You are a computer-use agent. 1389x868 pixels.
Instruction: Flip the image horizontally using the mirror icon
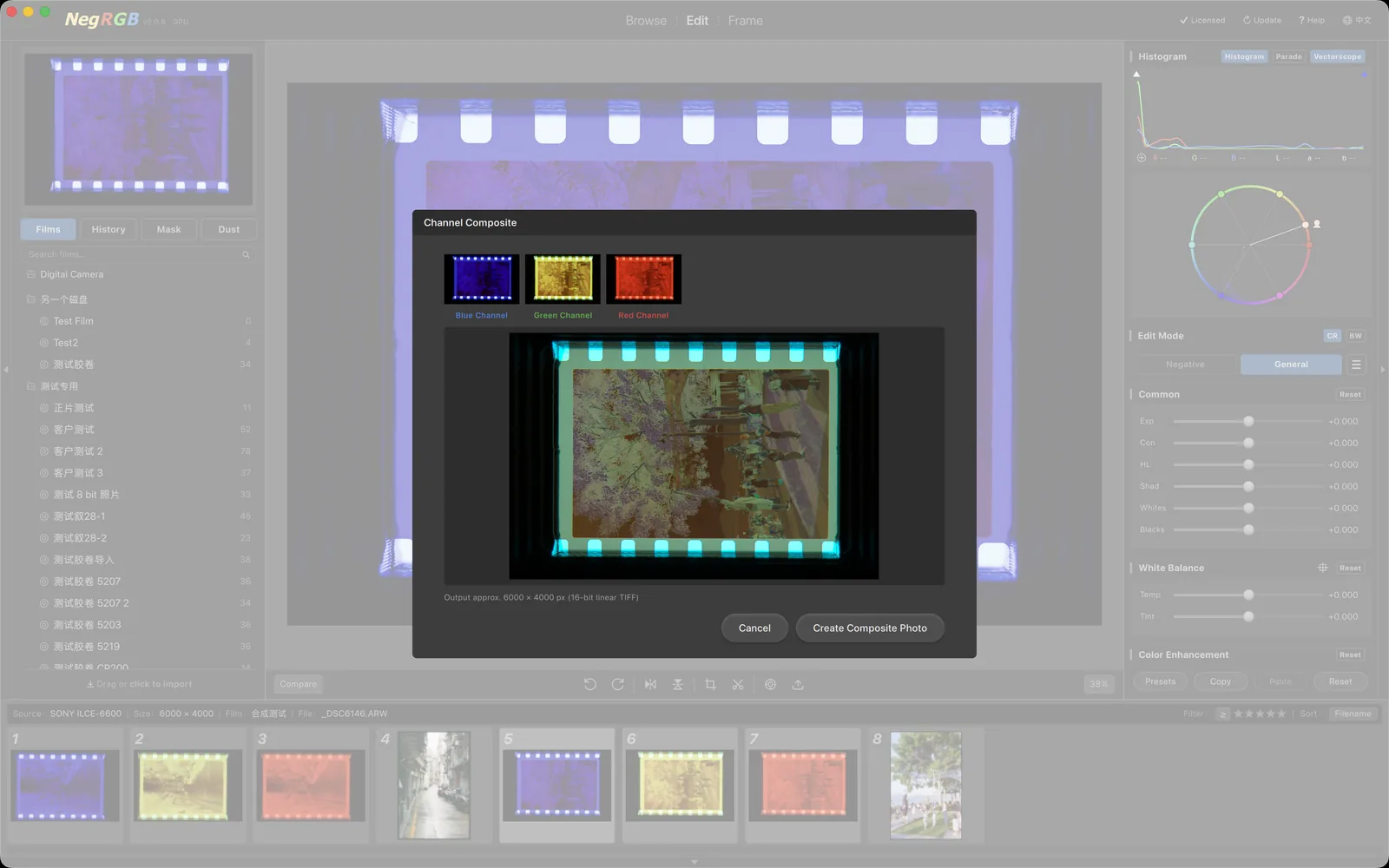[x=650, y=684]
